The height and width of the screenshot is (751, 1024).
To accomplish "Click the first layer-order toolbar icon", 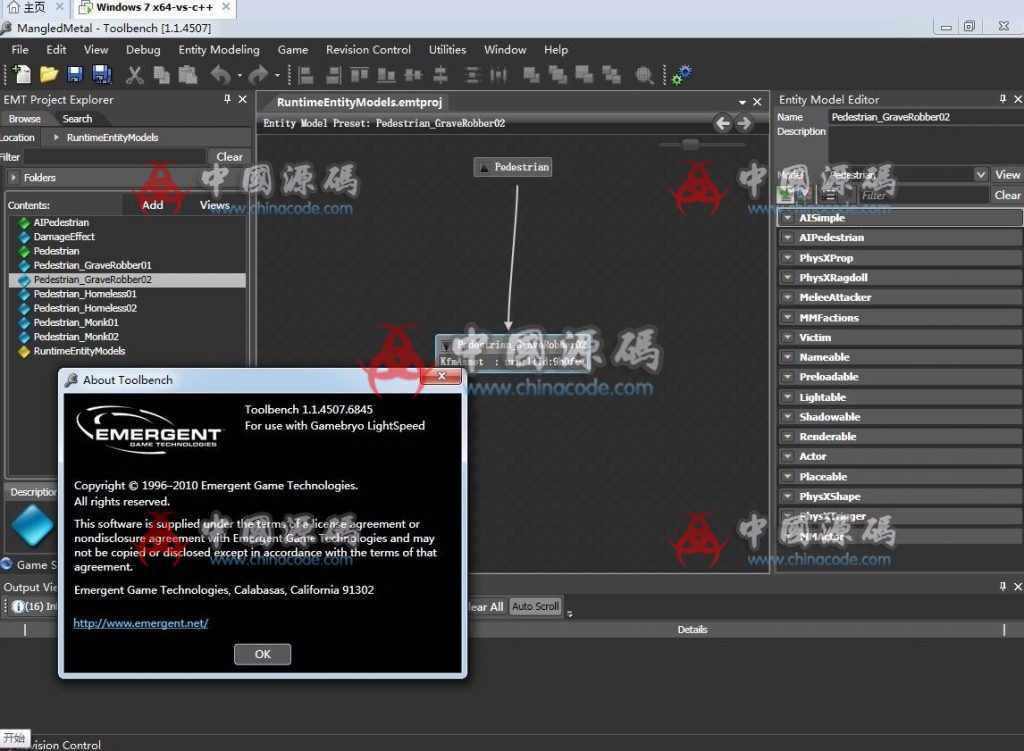I will point(532,76).
